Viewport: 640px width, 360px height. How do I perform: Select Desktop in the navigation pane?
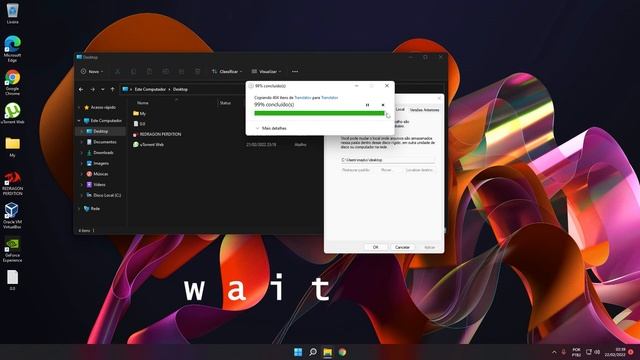101,131
